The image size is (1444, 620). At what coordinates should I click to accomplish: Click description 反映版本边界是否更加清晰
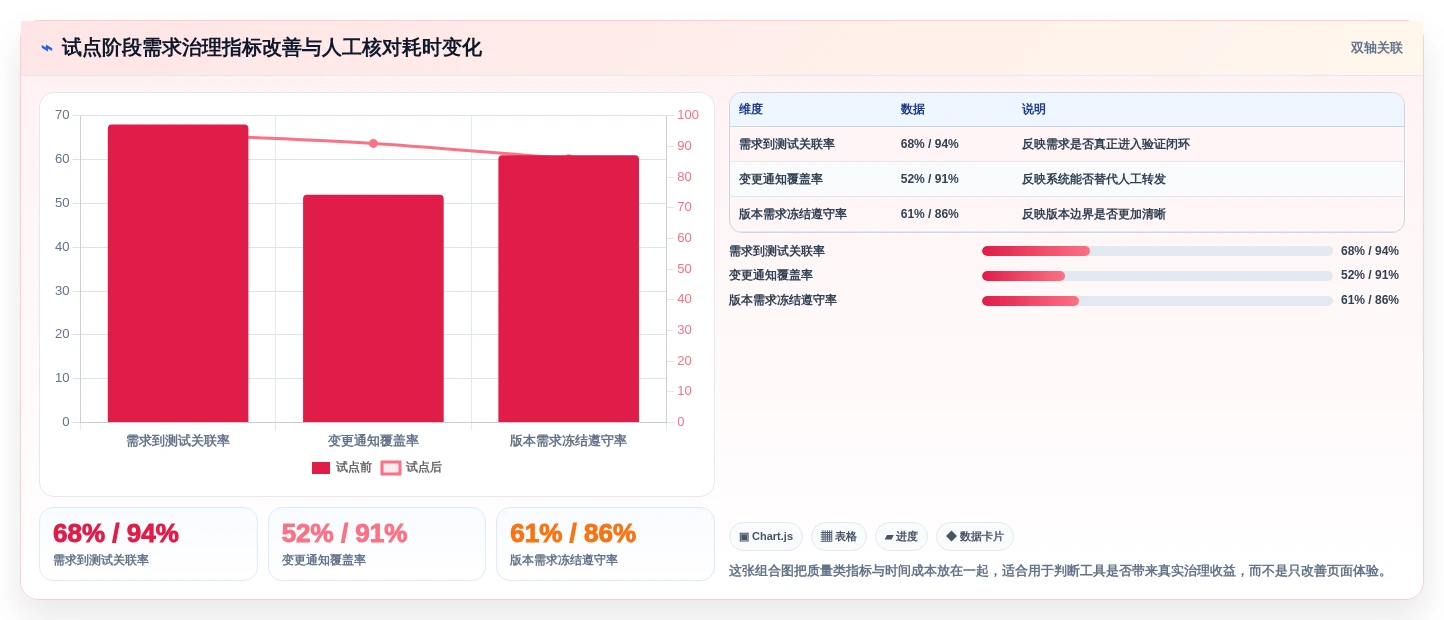[1094, 214]
